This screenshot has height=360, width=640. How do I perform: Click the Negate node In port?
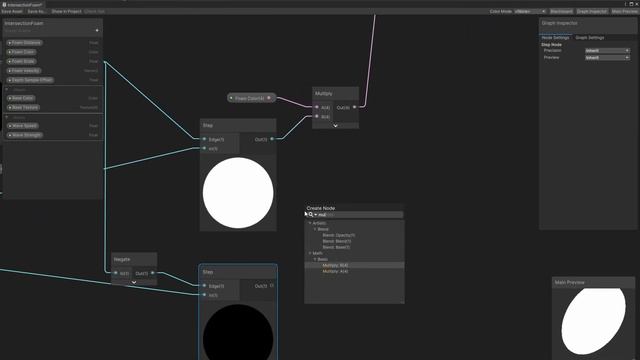[x=116, y=273]
